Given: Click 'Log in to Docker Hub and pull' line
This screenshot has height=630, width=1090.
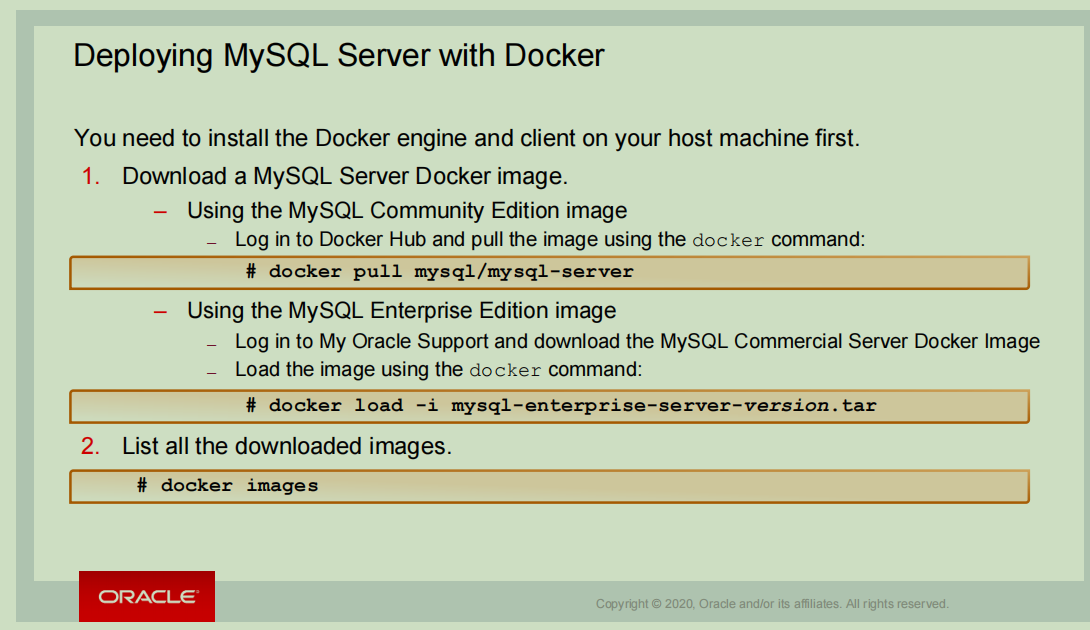Looking at the screenshot, I should pyautogui.click(x=550, y=240).
